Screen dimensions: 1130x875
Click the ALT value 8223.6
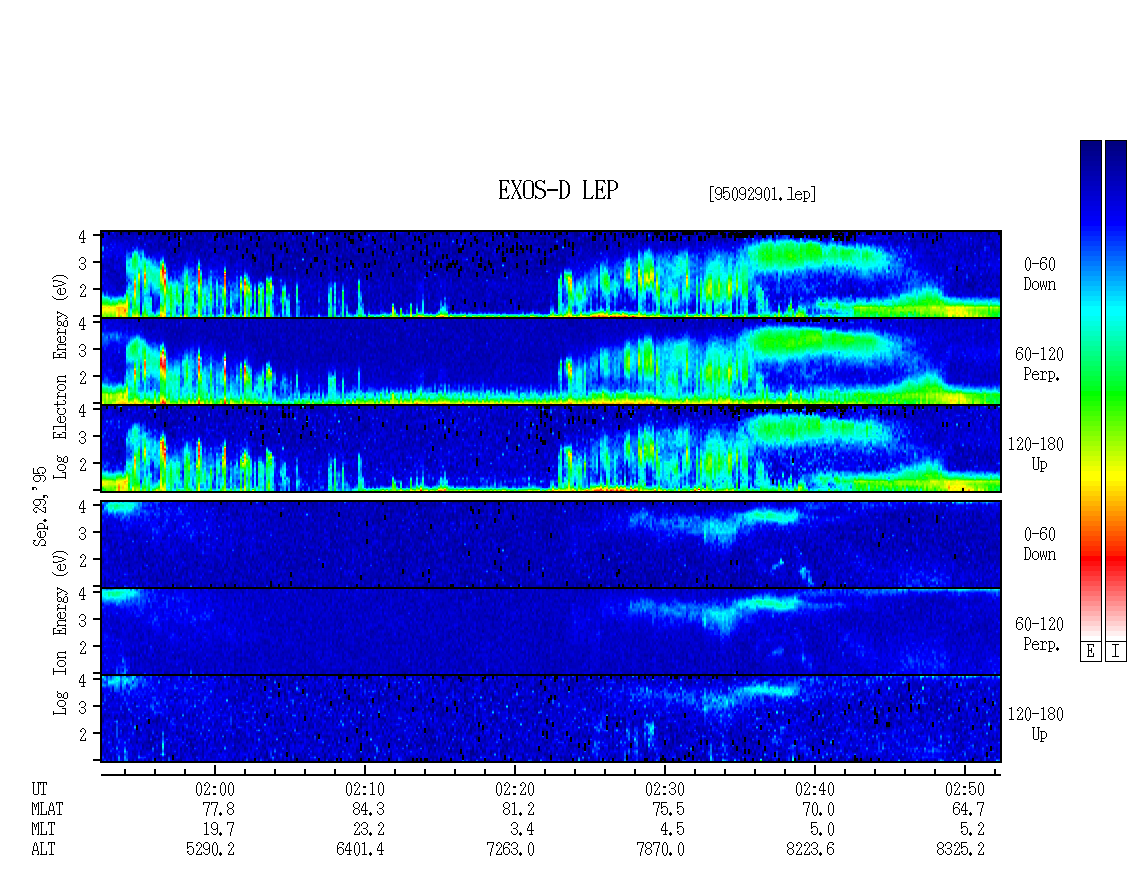pos(810,850)
